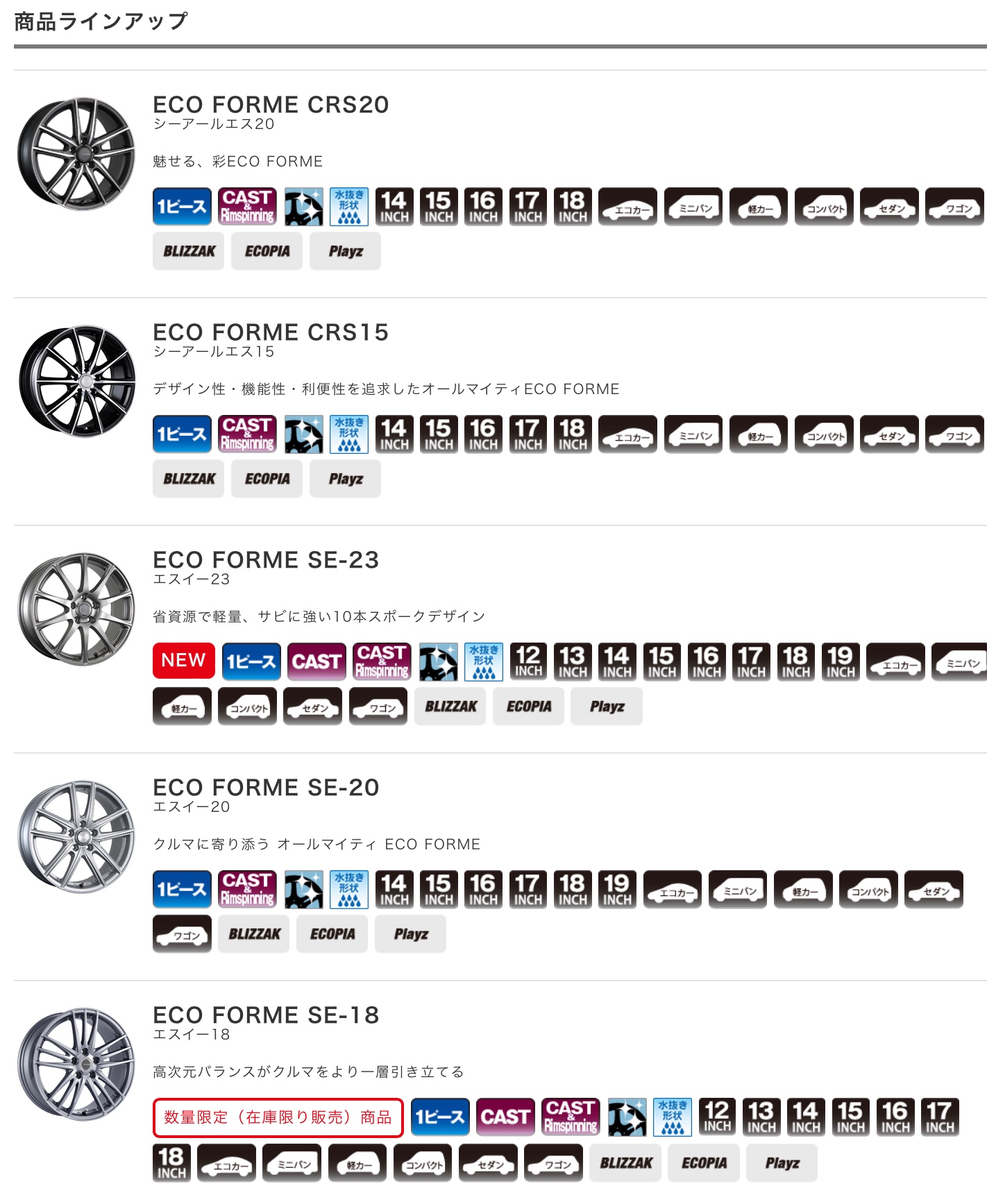Image resolution: width=987 pixels, height=1204 pixels.
Task: Click the ワゴン car icon under ECO FORME SE-20
Action: point(182,934)
